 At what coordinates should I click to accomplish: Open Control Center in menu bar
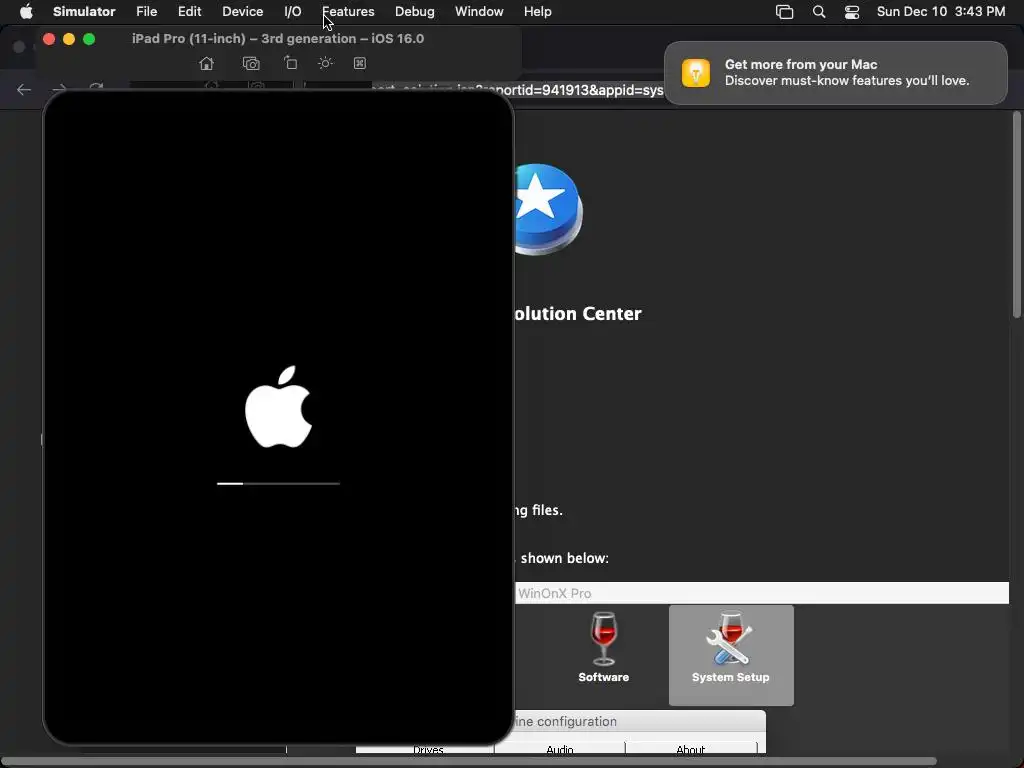click(852, 12)
